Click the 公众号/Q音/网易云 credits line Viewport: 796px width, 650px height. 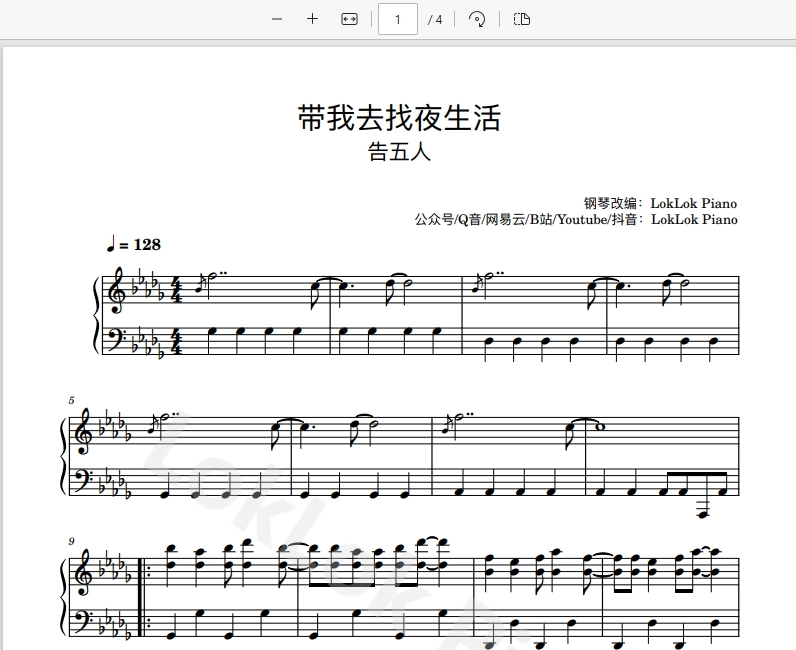[x=576, y=219]
